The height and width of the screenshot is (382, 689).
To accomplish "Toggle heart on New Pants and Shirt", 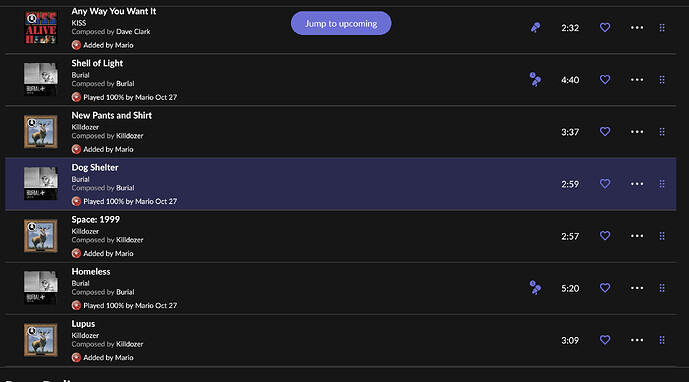I will tap(605, 131).
